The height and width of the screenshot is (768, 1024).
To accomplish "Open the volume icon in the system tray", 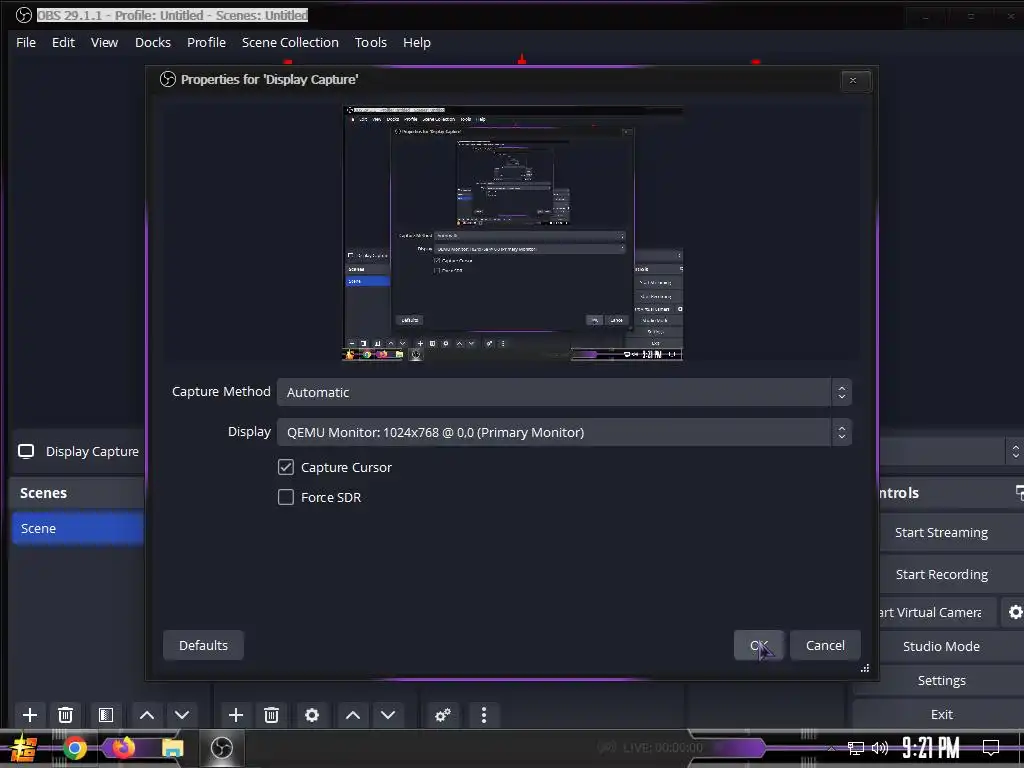I will point(880,748).
